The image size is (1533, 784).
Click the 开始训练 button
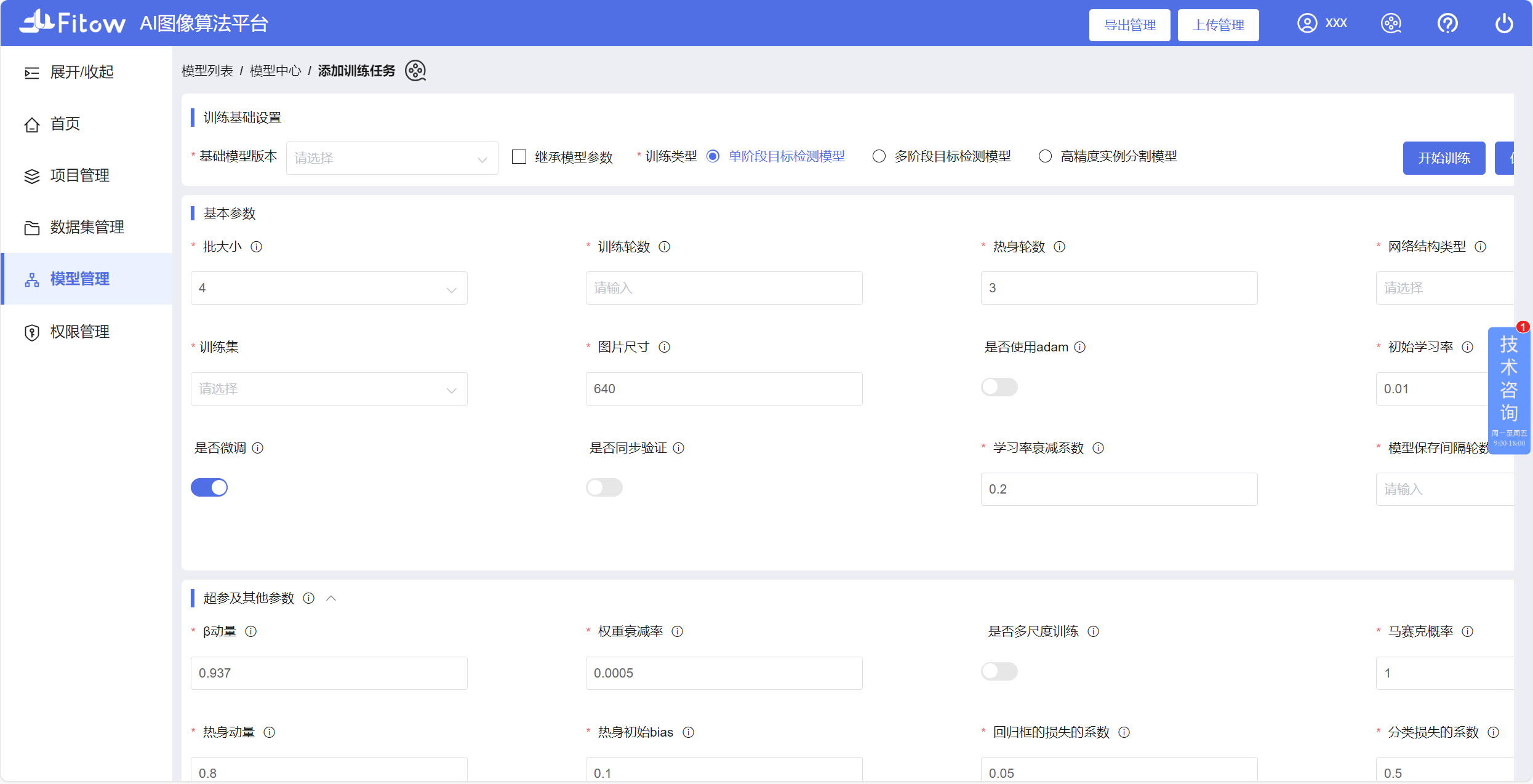coord(1444,158)
